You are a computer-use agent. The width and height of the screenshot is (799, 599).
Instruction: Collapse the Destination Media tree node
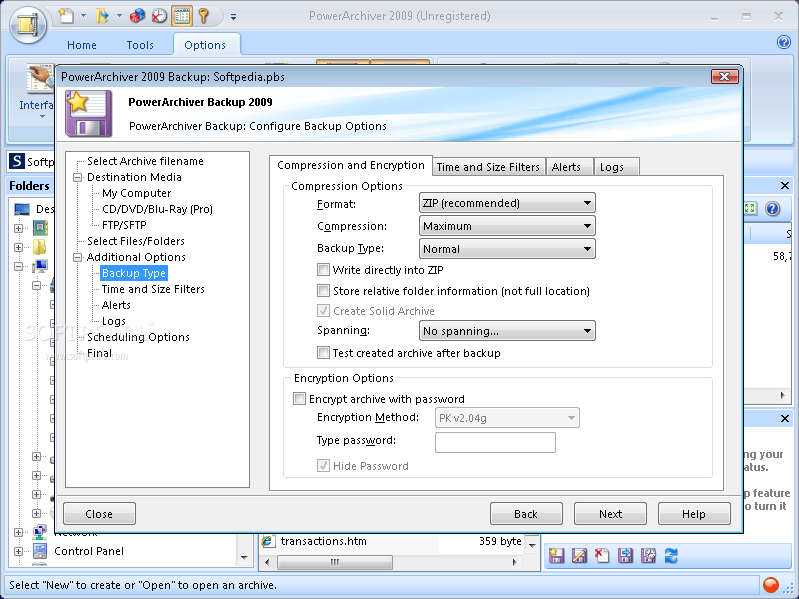point(78,177)
